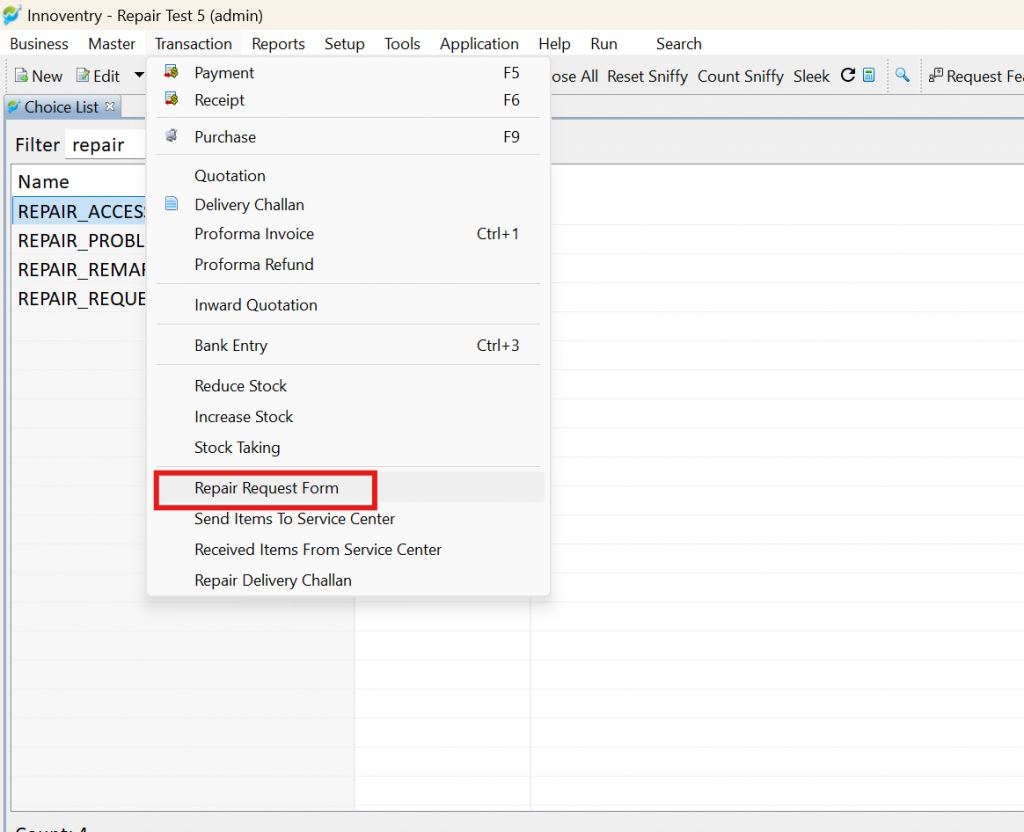Close the Choice List tab

tap(110, 106)
